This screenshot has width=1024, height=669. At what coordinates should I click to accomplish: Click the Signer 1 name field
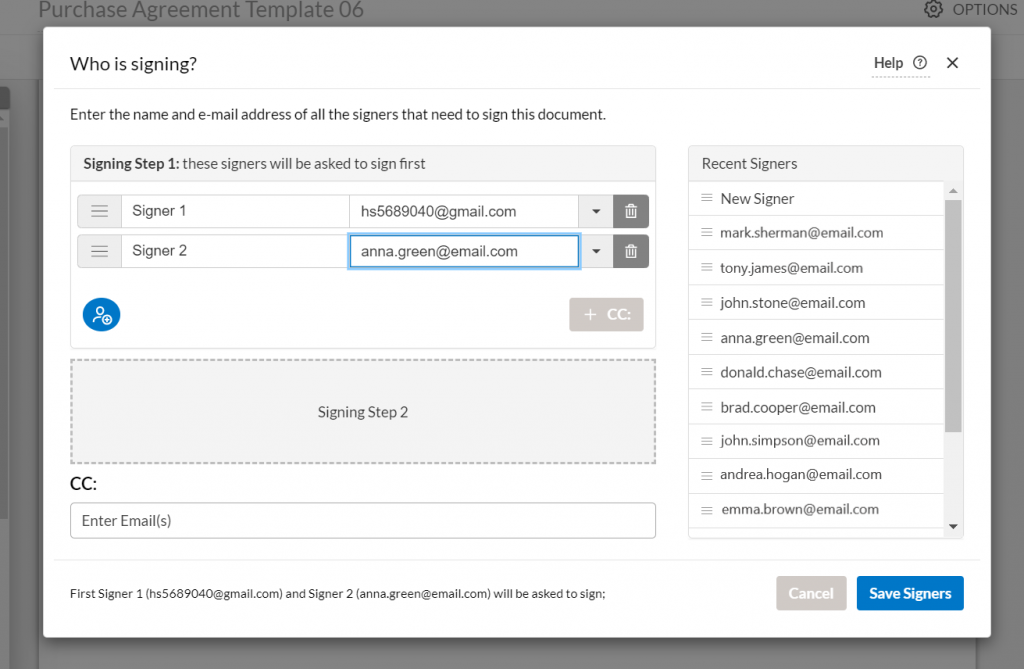(235, 211)
